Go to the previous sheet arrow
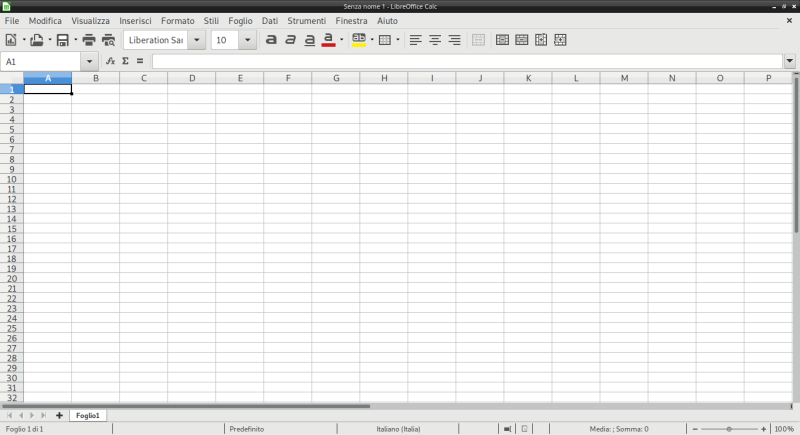This screenshot has width=800, height=435. pyautogui.click(x=21, y=416)
